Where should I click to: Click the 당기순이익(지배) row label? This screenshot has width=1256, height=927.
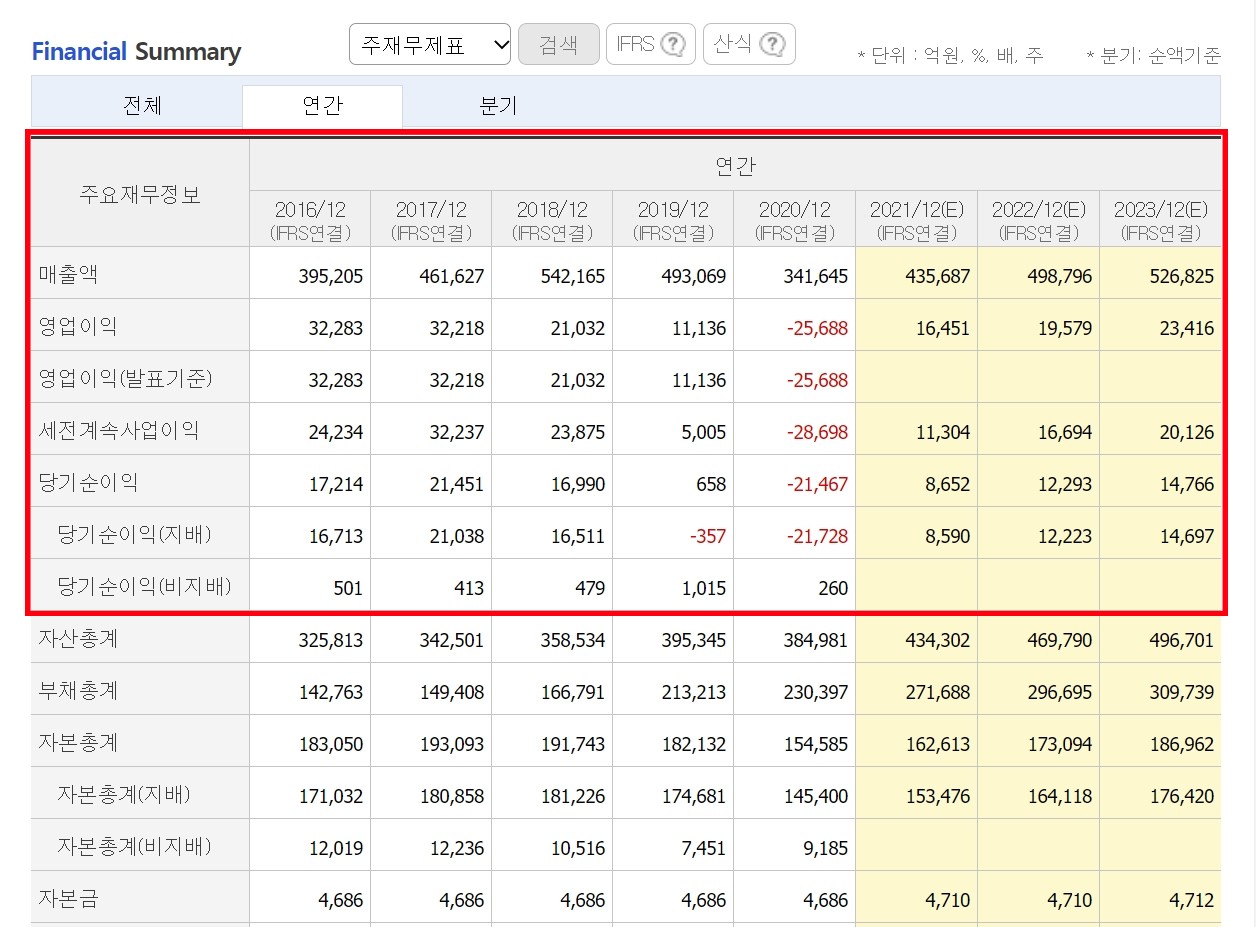pos(135,535)
